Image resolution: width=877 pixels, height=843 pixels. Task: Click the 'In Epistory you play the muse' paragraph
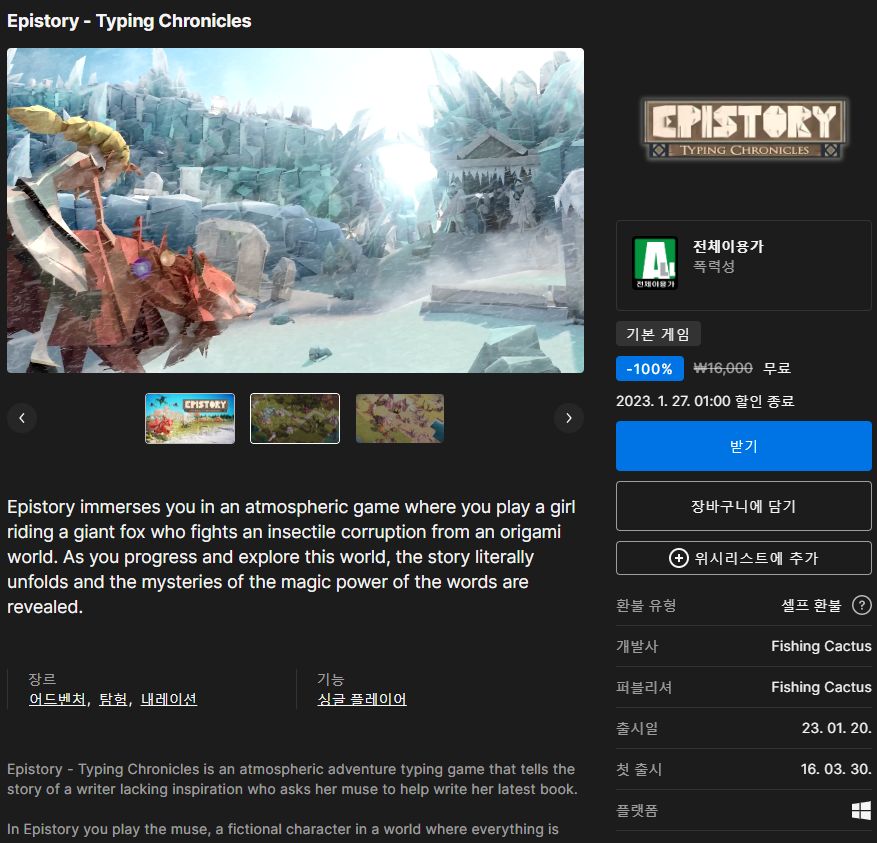coord(283,829)
